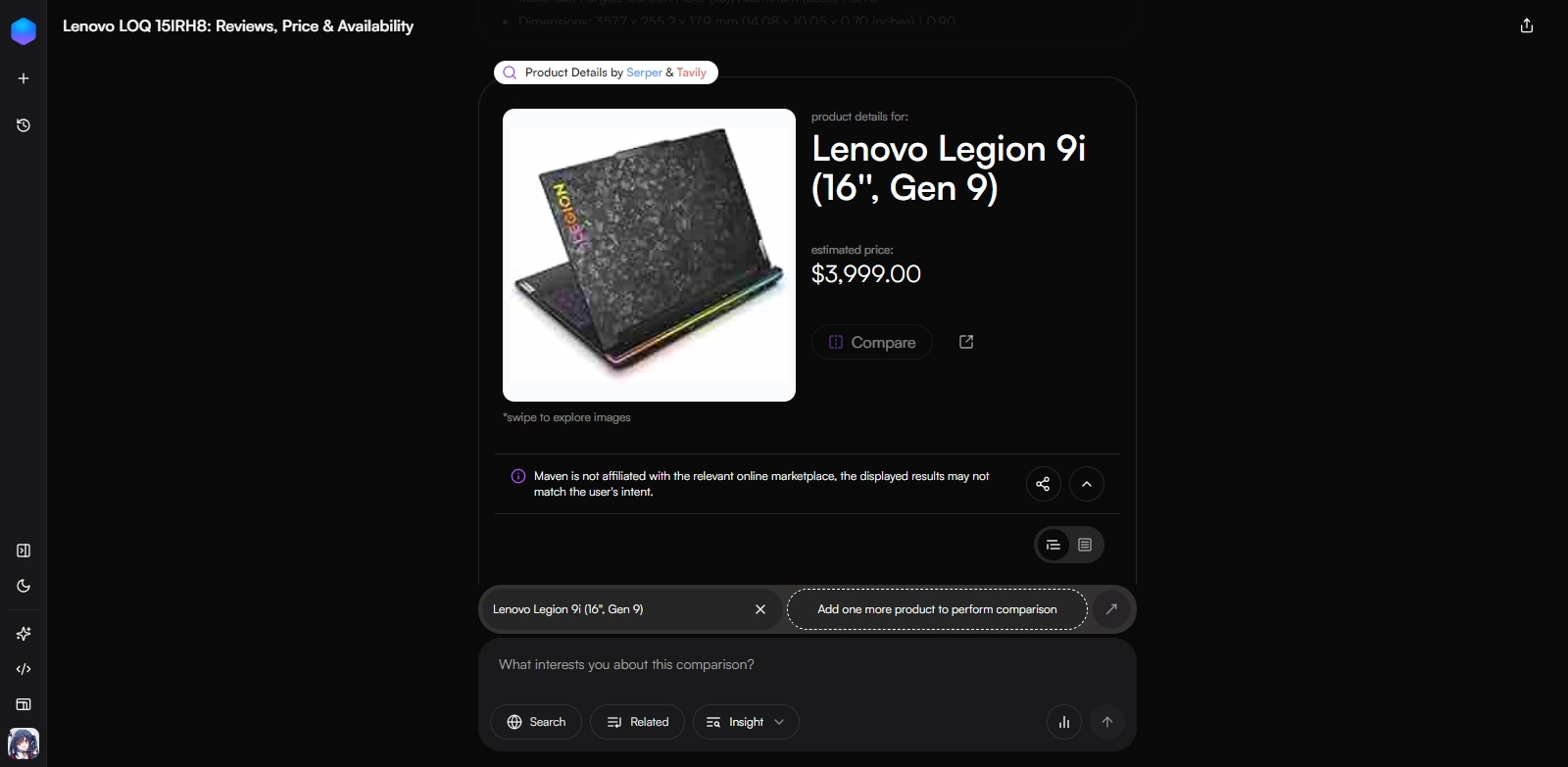
Task: Click the comparison question input field
Action: (807, 665)
